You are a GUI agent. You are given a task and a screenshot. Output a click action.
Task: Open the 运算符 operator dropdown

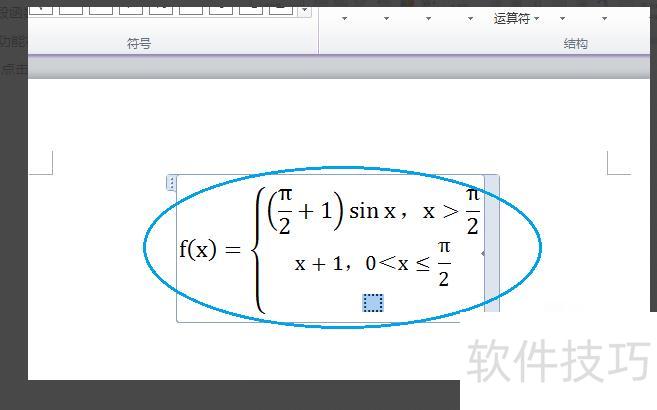[x=516, y=18]
